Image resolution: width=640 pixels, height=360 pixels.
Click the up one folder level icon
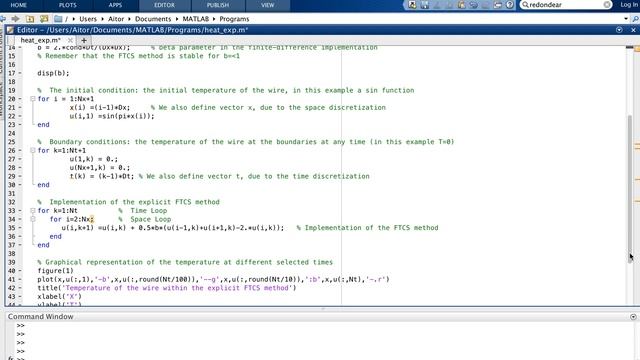[x=30, y=19]
